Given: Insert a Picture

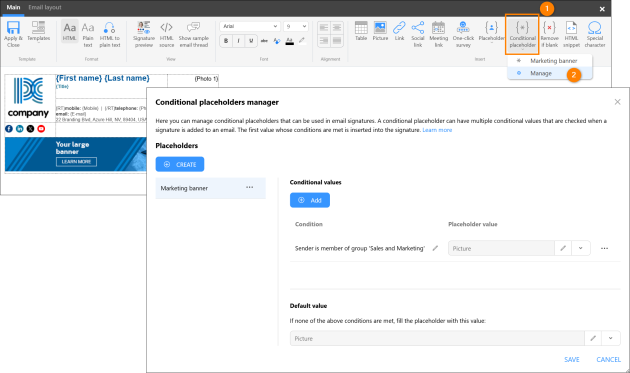Looking at the screenshot, I should [380, 31].
